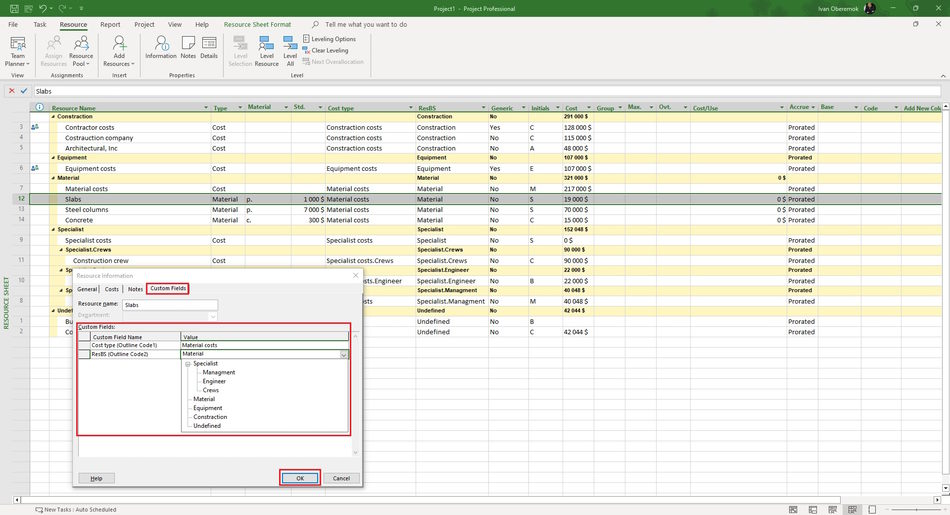Click the Add Resources icon
This screenshot has height=515, width=950.
tap(119, 43)
